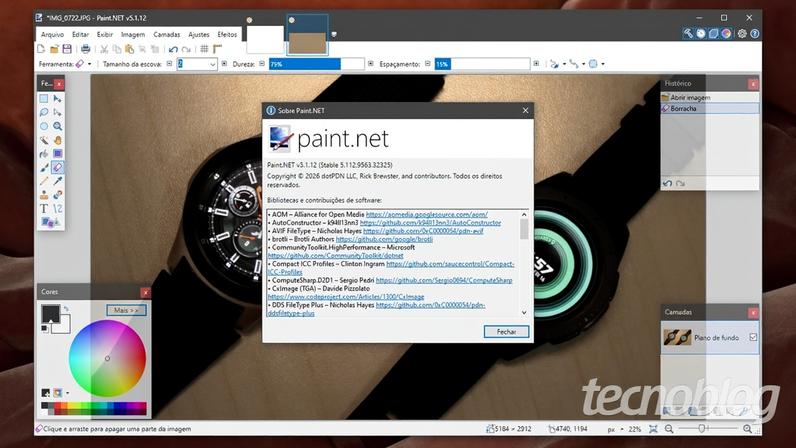Screen dimensions: 796x448
Task: Select the Gradient tool
Action: (x=58, y=153)
